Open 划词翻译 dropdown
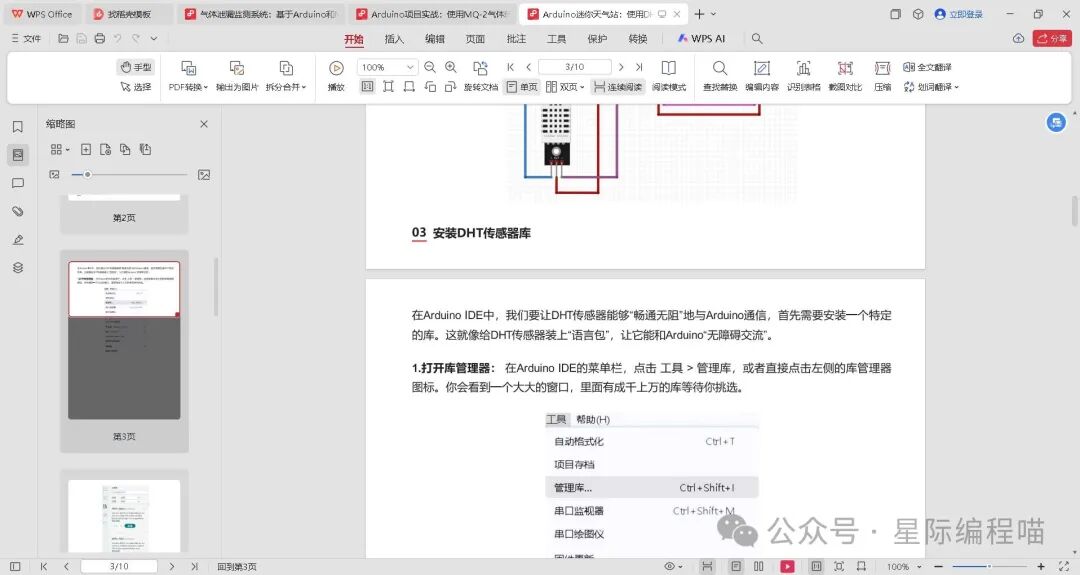 click(931, 87)
